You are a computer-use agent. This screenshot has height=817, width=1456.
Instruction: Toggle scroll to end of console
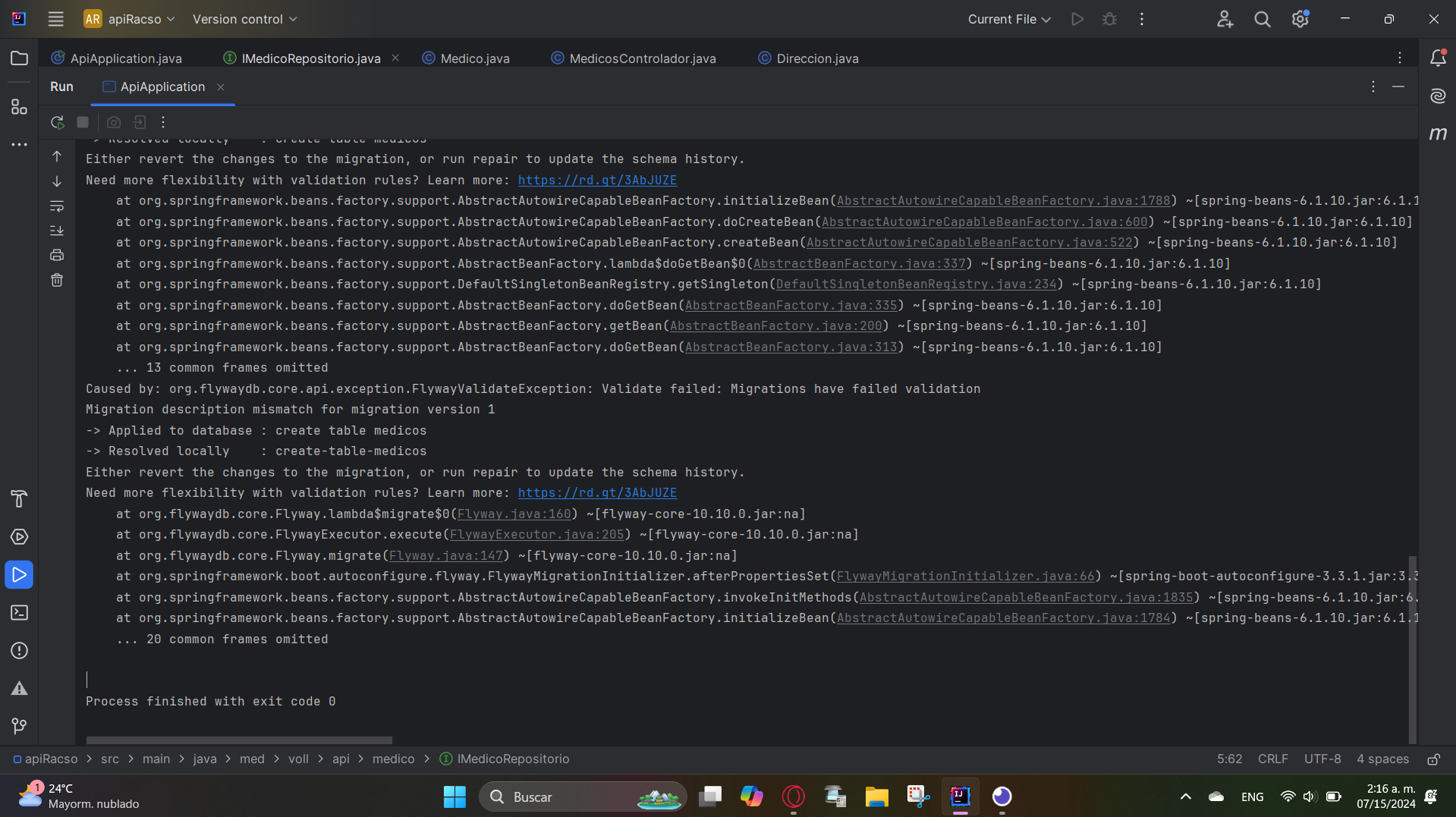click(x=57, y=231)
